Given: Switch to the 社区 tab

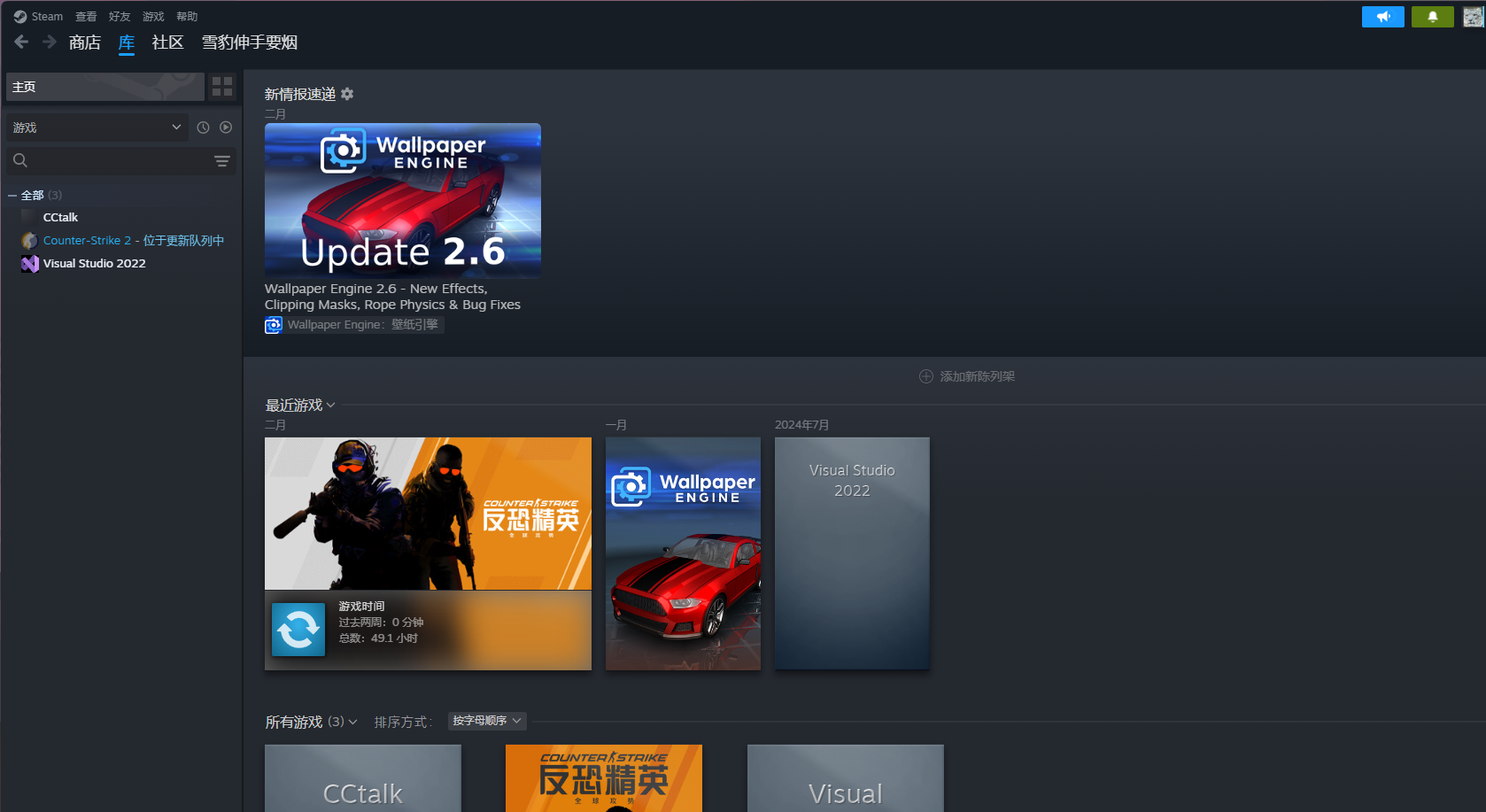Looking at the screenshot, I should coord(167,42).
